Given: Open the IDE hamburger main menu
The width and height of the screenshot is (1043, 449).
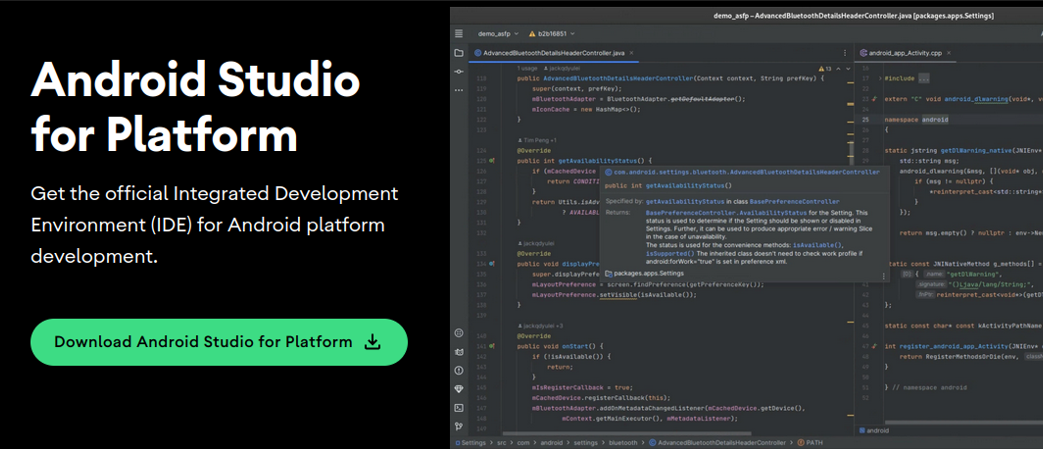Looking at the screenshot, I should (459, 33).
